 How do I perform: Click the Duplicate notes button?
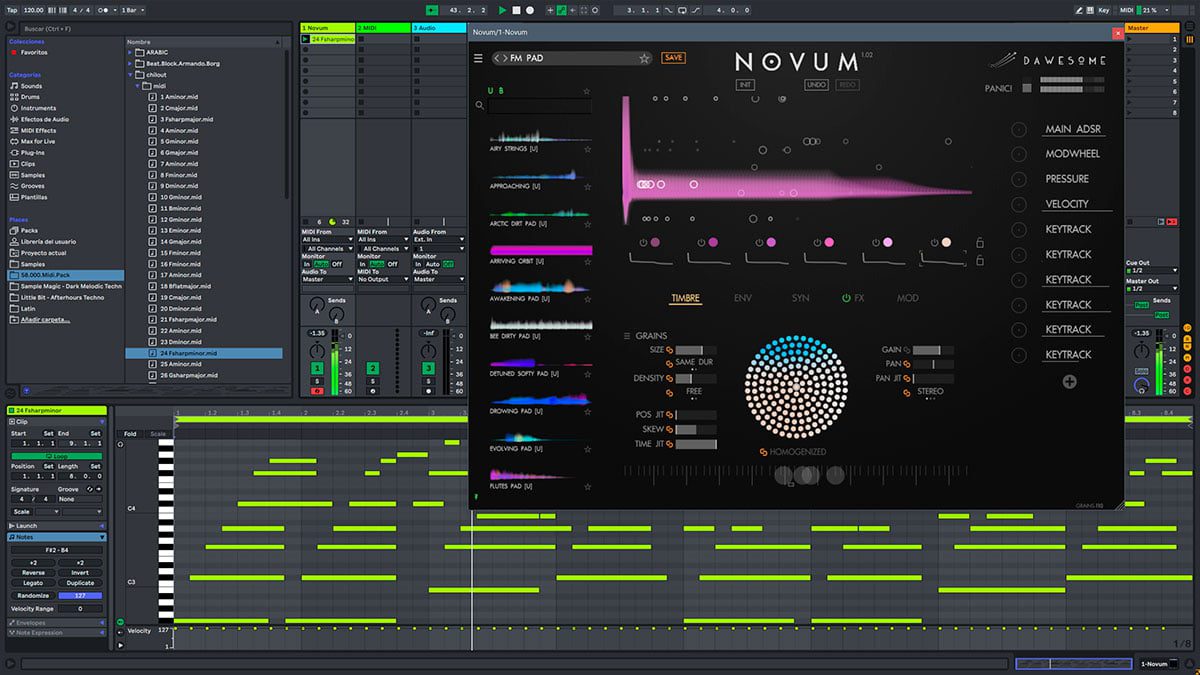79,583
